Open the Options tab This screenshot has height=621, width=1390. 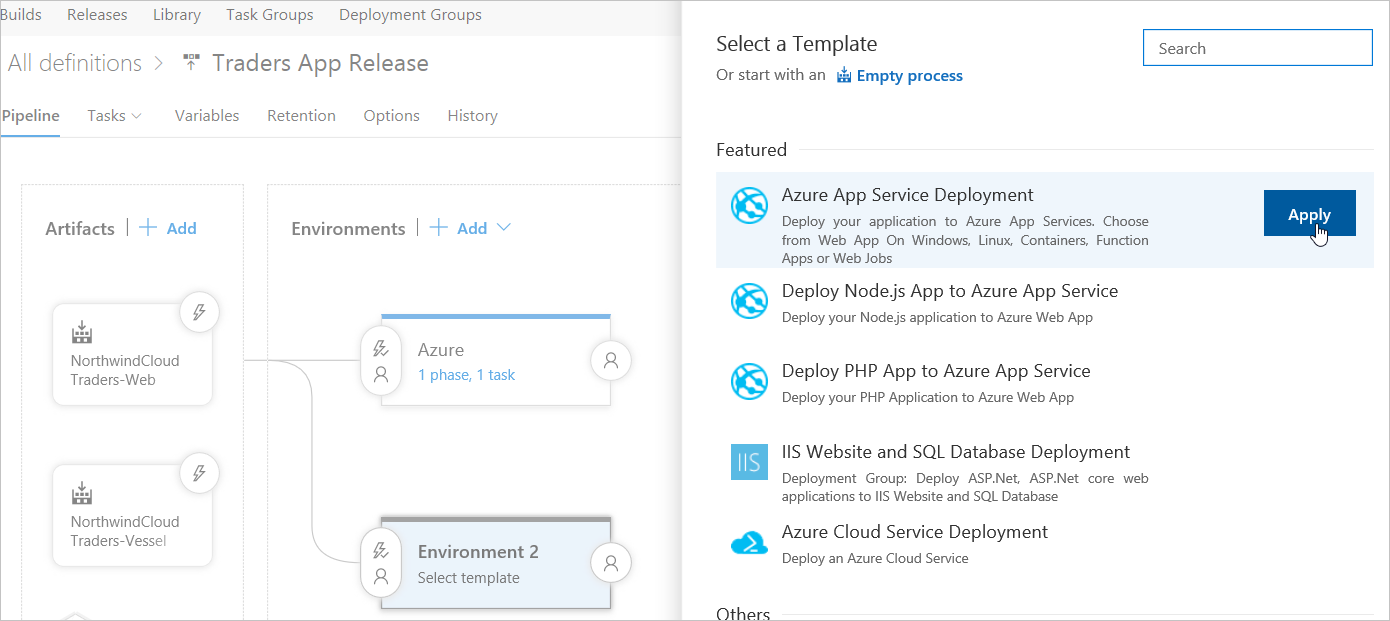pyautogui.click(x=392, y=116)
